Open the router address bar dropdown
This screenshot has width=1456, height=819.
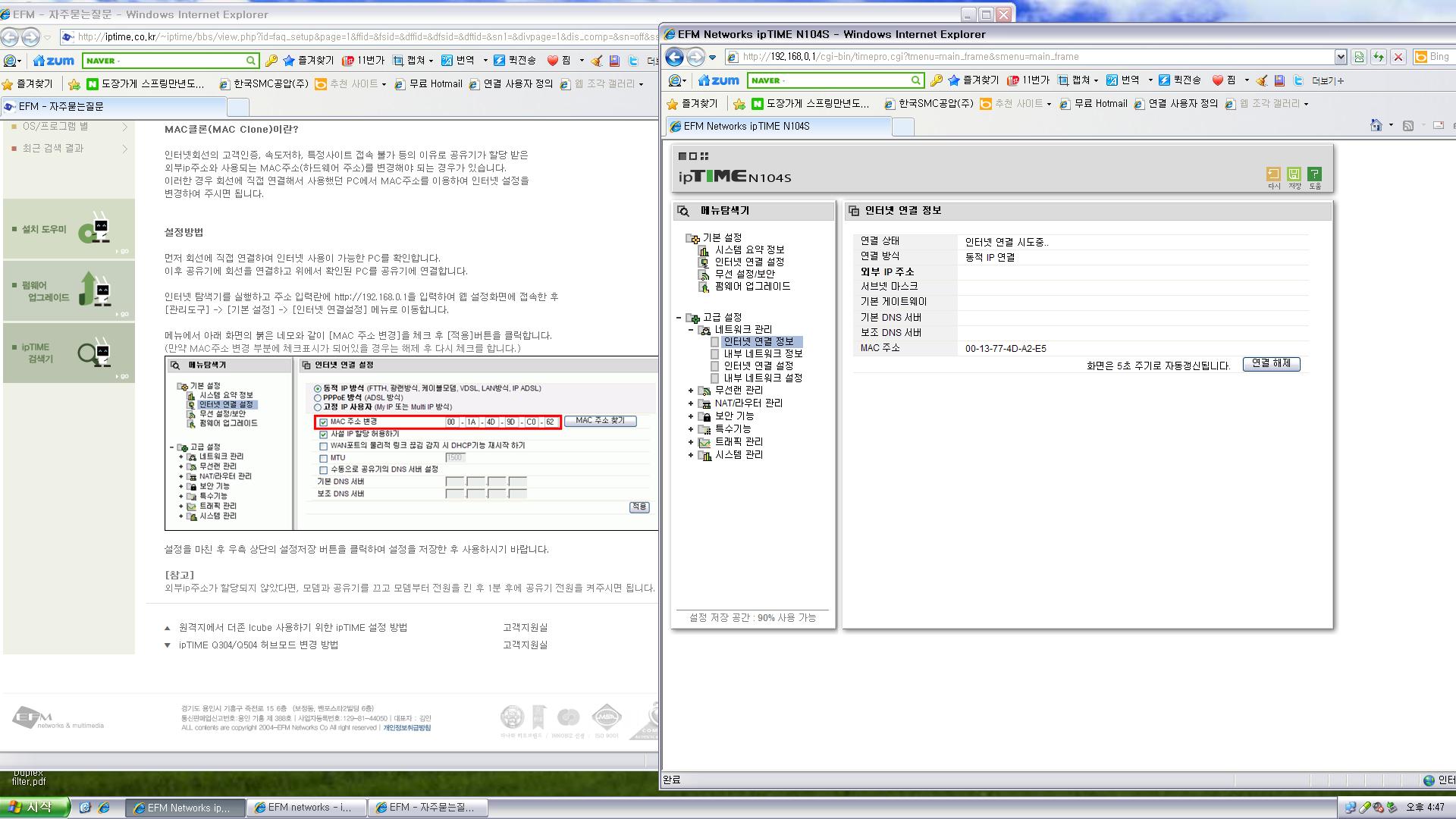coord(1340,57)
